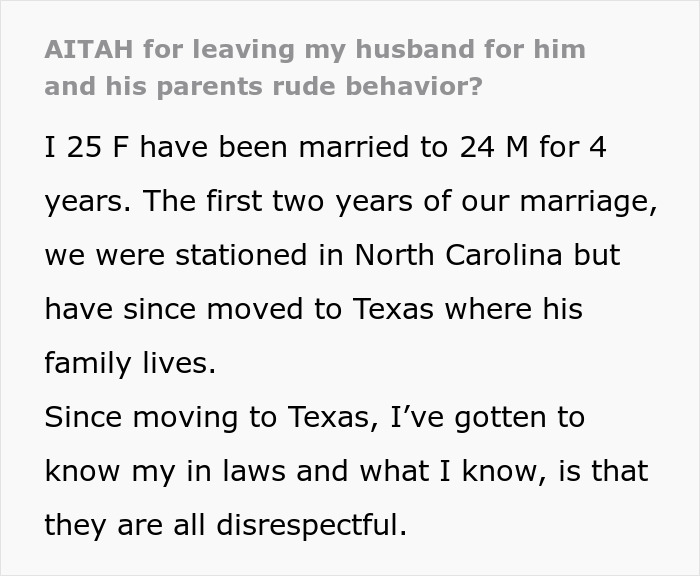Click the phrase "family lives."

[x=130, y=363]
